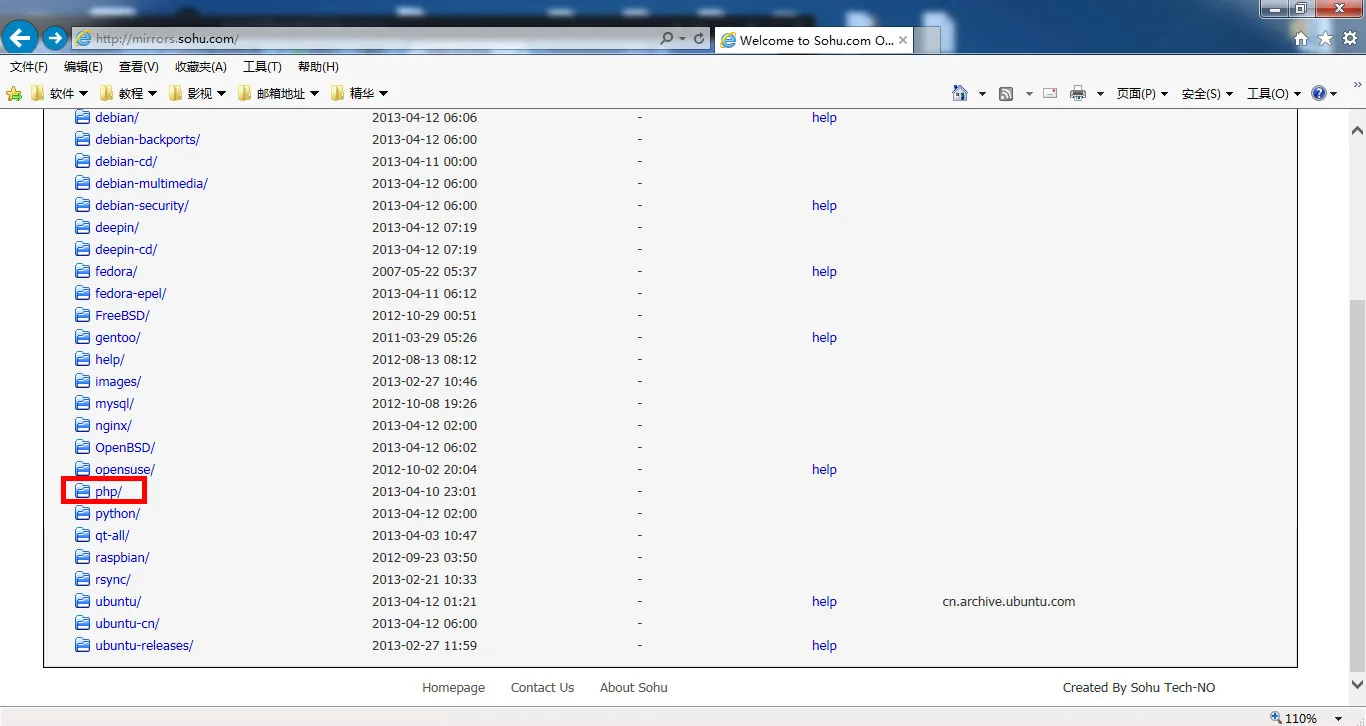Image resolution: width=1366 pixels, height=726 pixels.
Task: Click the RSS feeds icon in command bar
Action: (x=1006, y=93)
